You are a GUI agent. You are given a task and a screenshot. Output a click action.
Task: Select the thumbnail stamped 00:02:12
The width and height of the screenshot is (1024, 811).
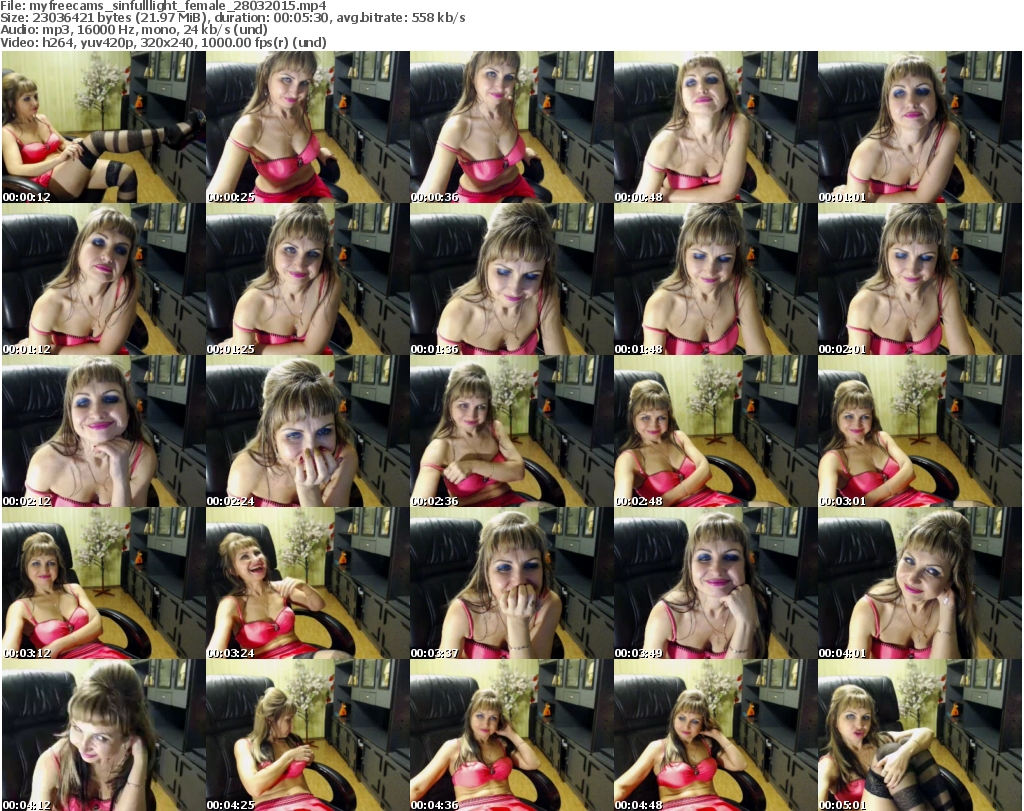coord(104,432)
